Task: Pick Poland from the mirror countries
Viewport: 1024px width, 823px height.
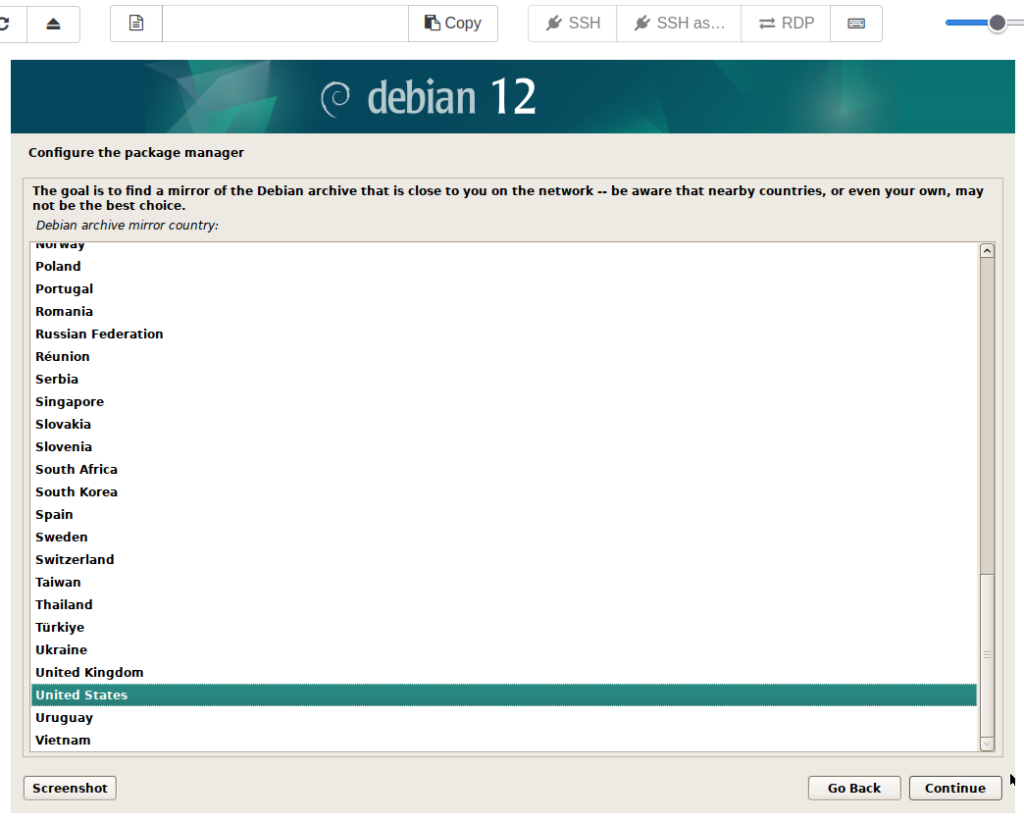Action: point(58,266)
